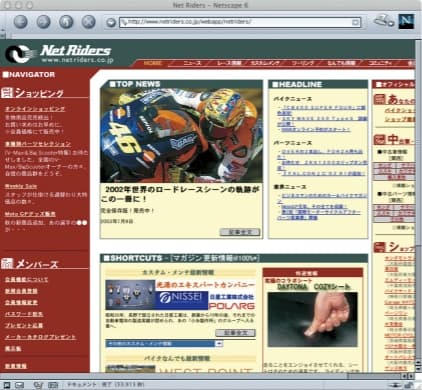Open the custom/maintenance select dropdown in SHORTCUTS
Viewport: 422px width, 390px height.
tap(164, 343)
